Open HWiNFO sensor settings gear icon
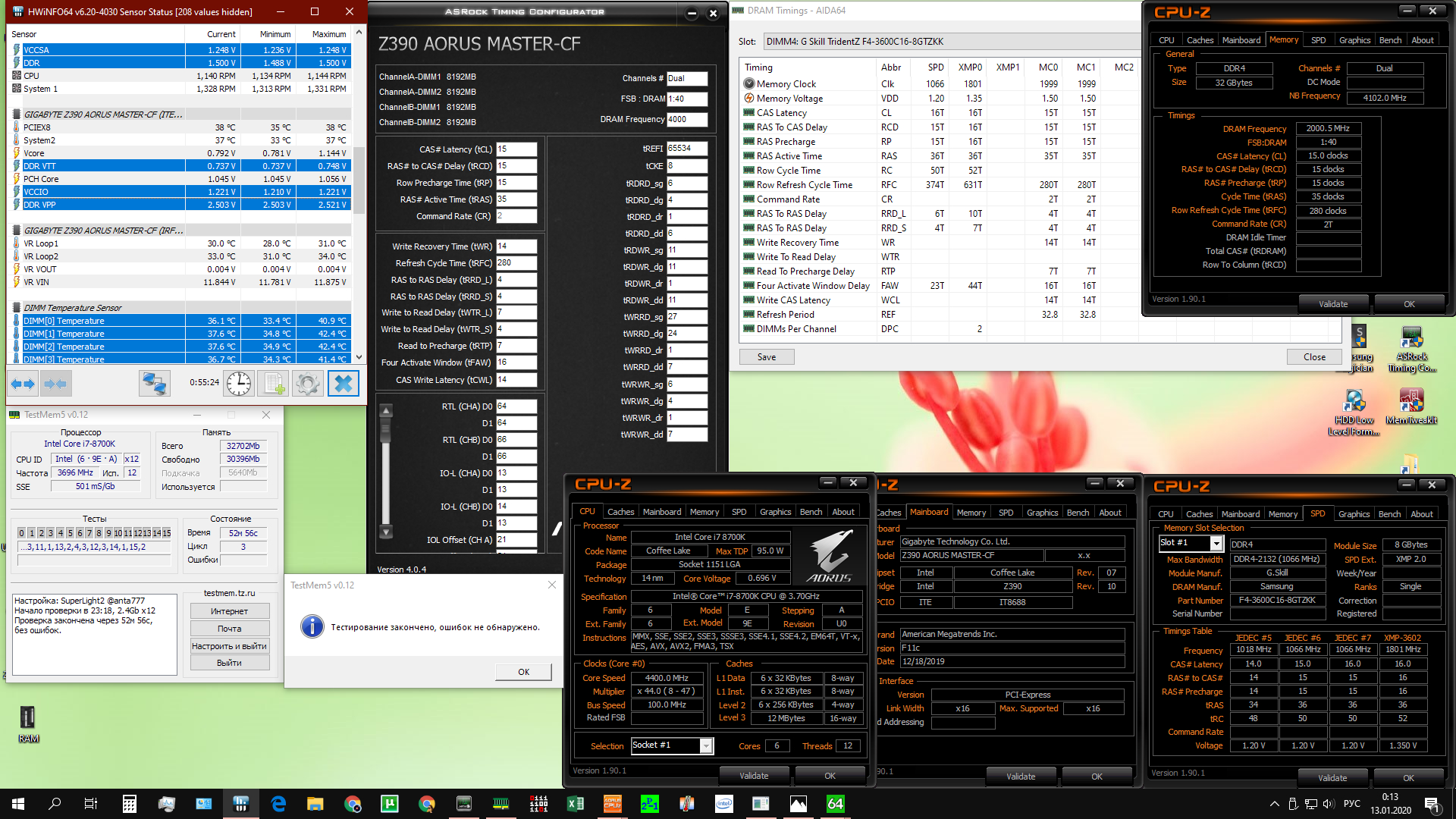Screen dimensions: 1456x819 pyautogui.click(x=307, y=384)
